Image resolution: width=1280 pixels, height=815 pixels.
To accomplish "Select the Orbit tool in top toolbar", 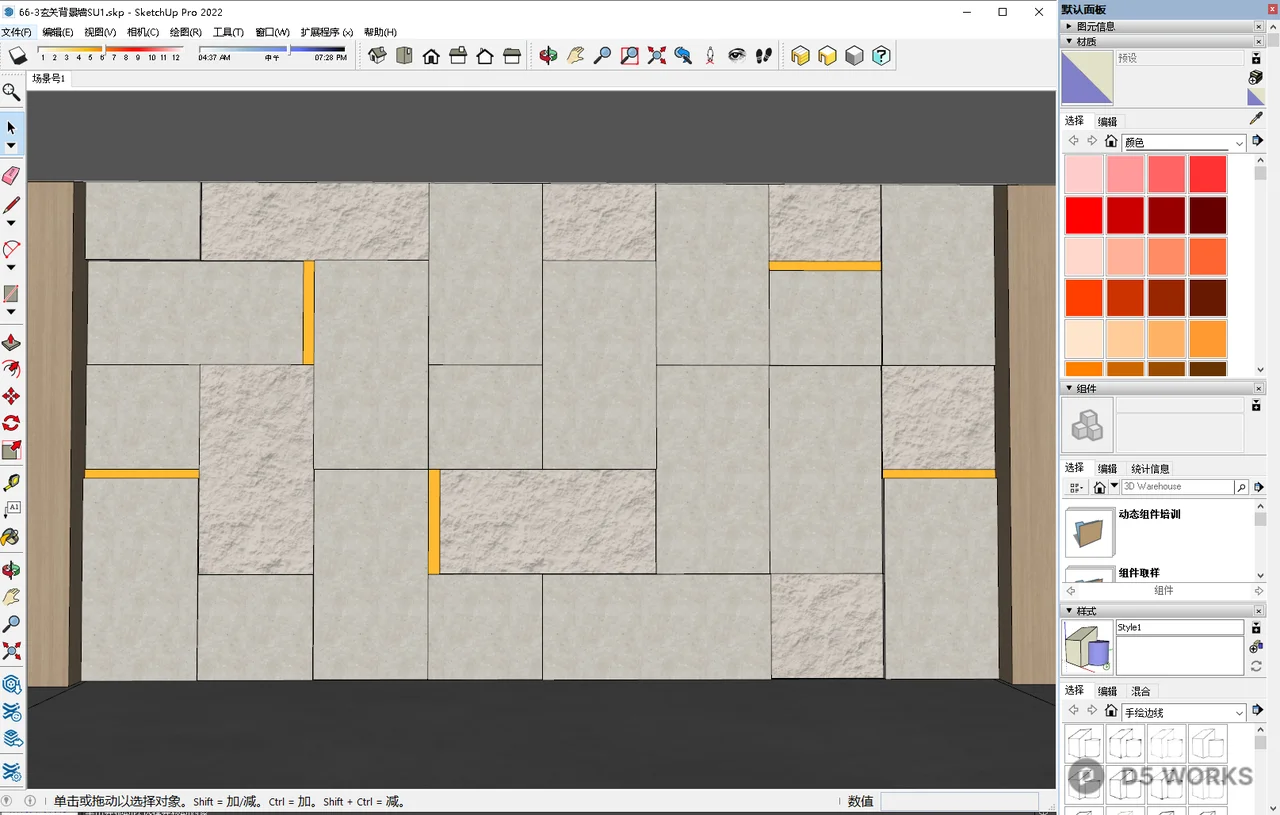I will [x=548, y=56].
